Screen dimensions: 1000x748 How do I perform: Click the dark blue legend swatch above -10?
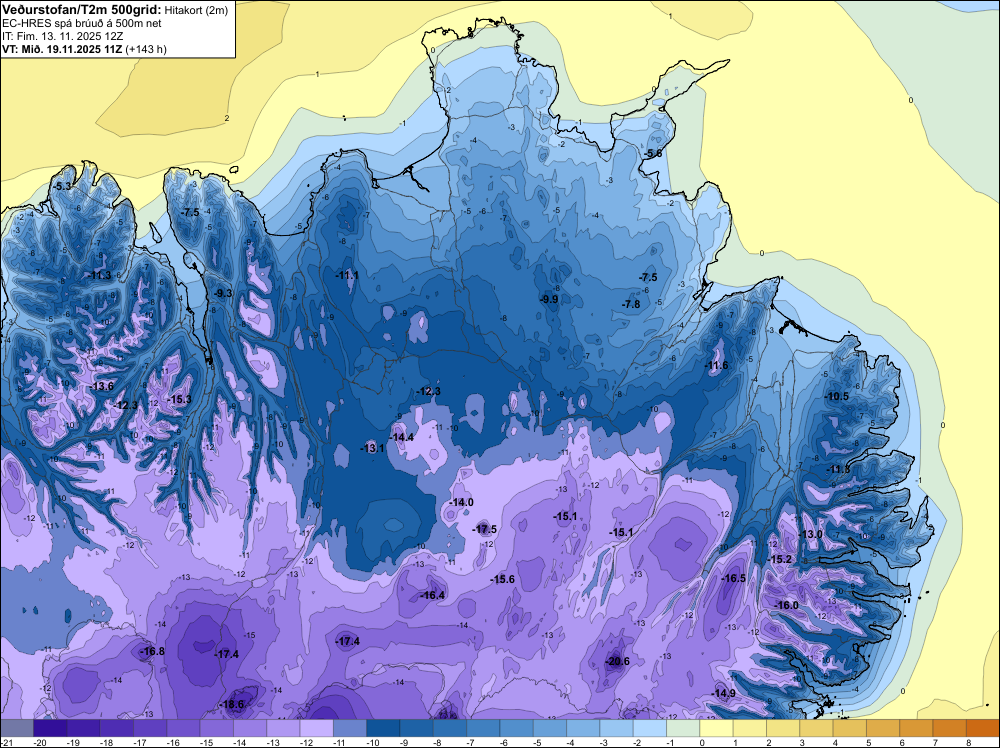tap(383, 728)
